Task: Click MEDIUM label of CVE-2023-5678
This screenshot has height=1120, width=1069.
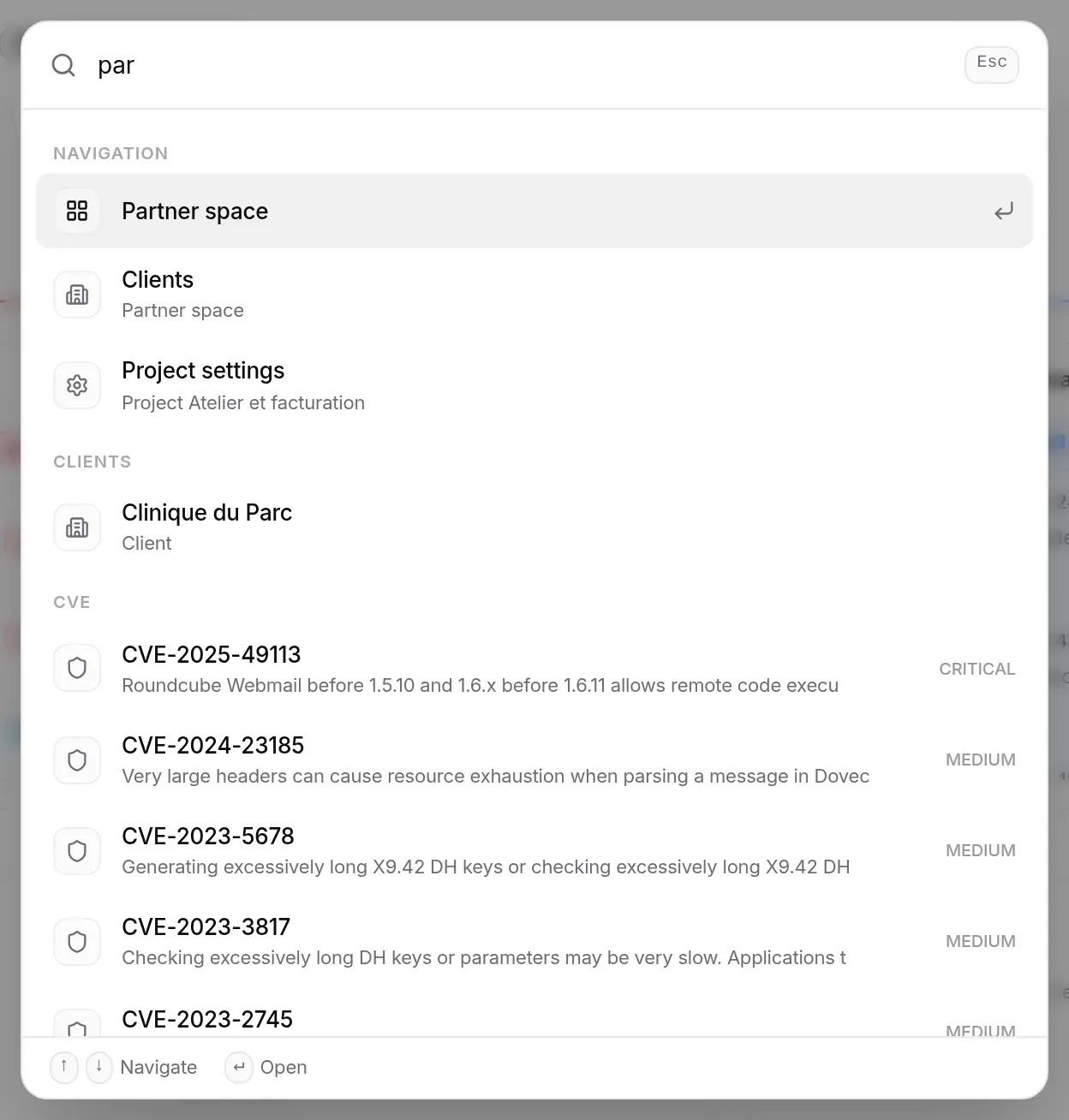Action: 981,850
